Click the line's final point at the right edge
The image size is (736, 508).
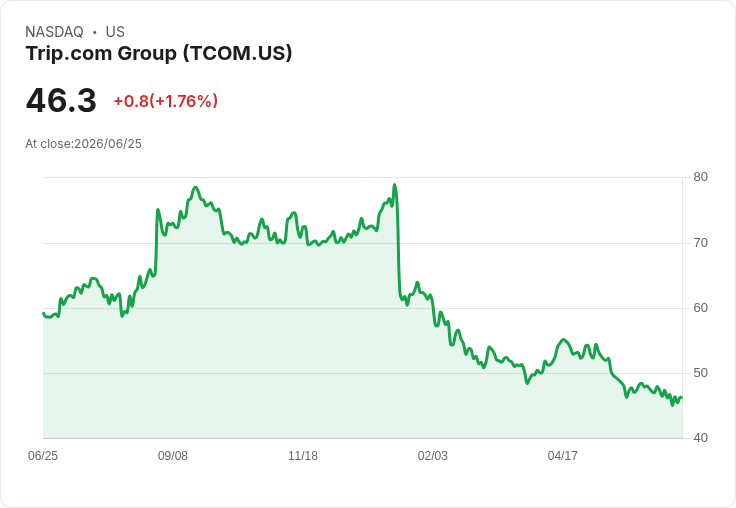coord(682,398)
